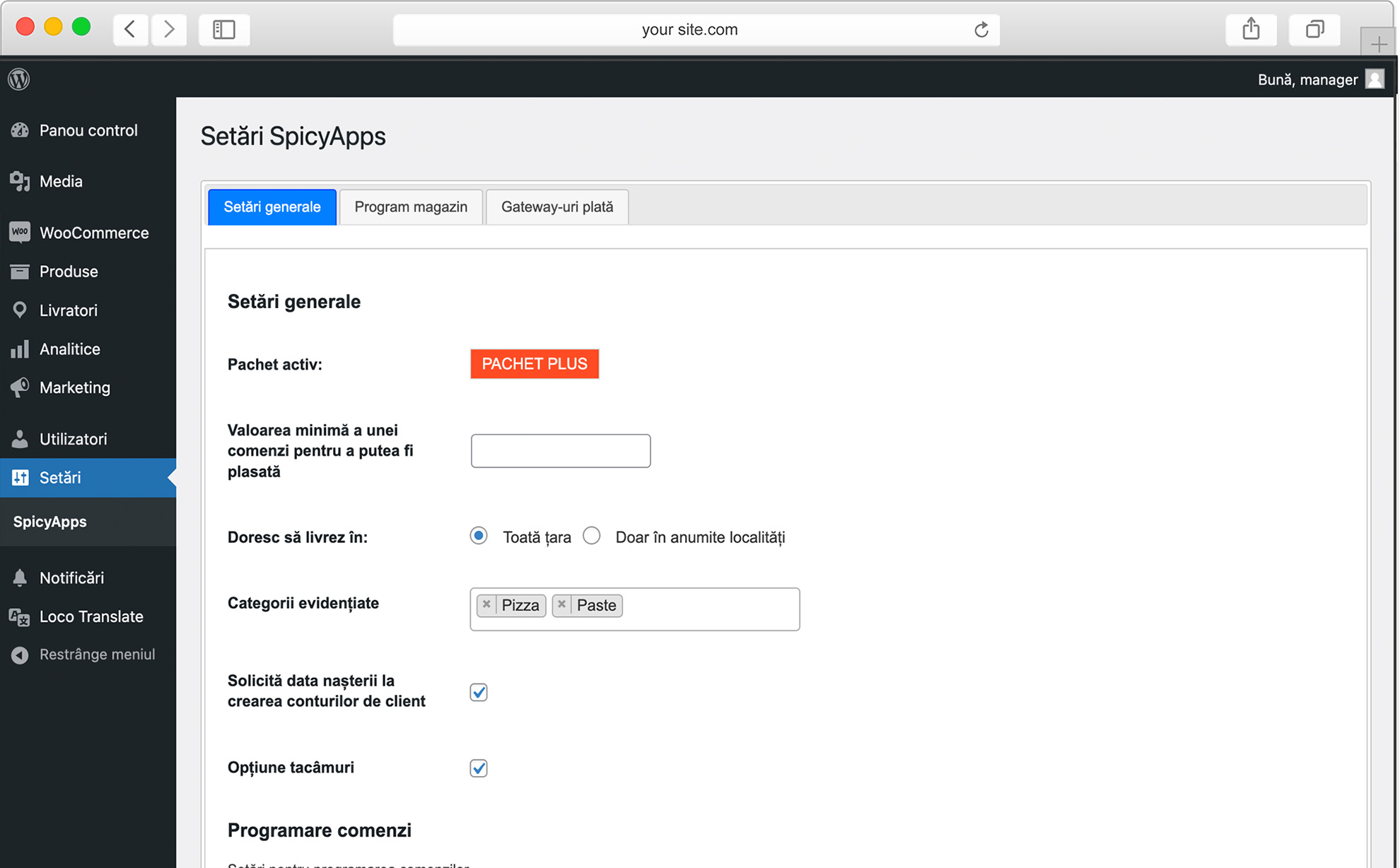Viewport: 1400px width, 868px height.
Task: Uncheck Solicită data nașterii checkbox
Action: pyautogui.click(x=479, y=692)
